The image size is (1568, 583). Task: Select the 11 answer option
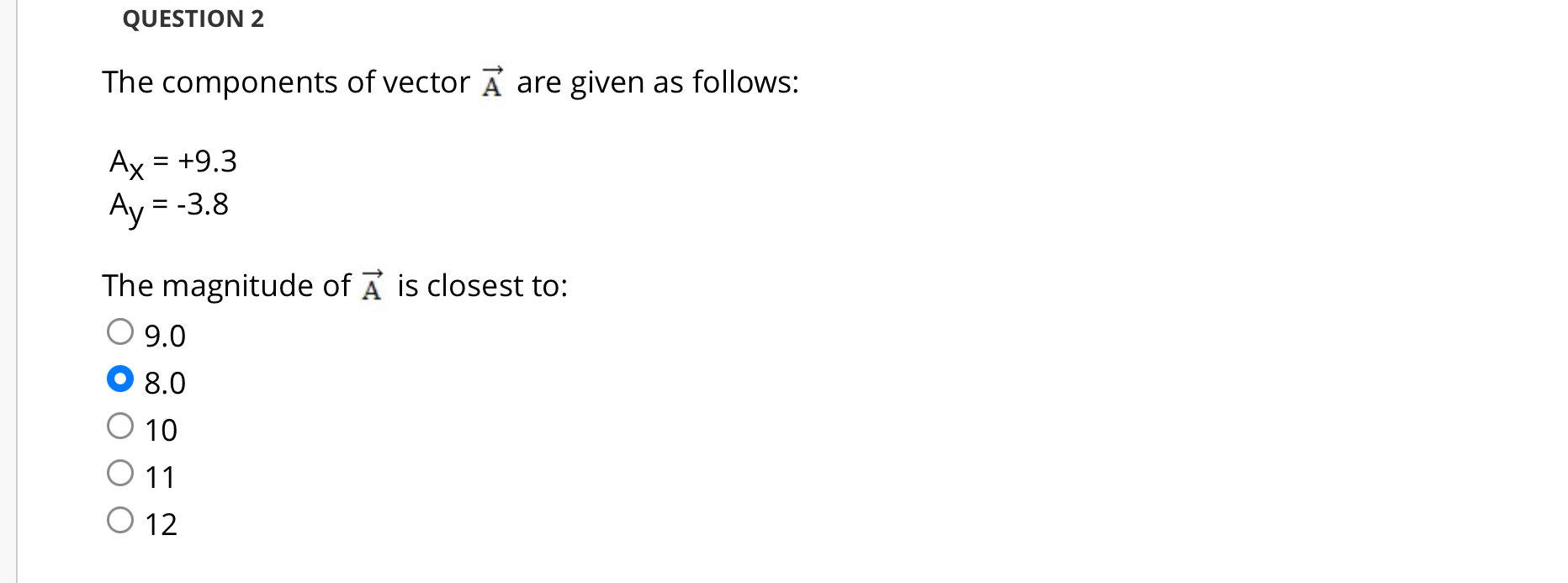pyautogui.click(x=120, y=472)
